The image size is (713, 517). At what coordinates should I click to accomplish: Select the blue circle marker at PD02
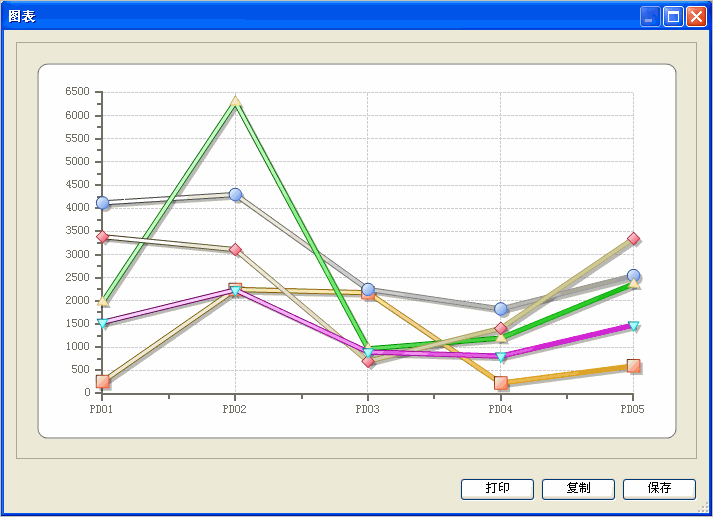coord(235,195)
